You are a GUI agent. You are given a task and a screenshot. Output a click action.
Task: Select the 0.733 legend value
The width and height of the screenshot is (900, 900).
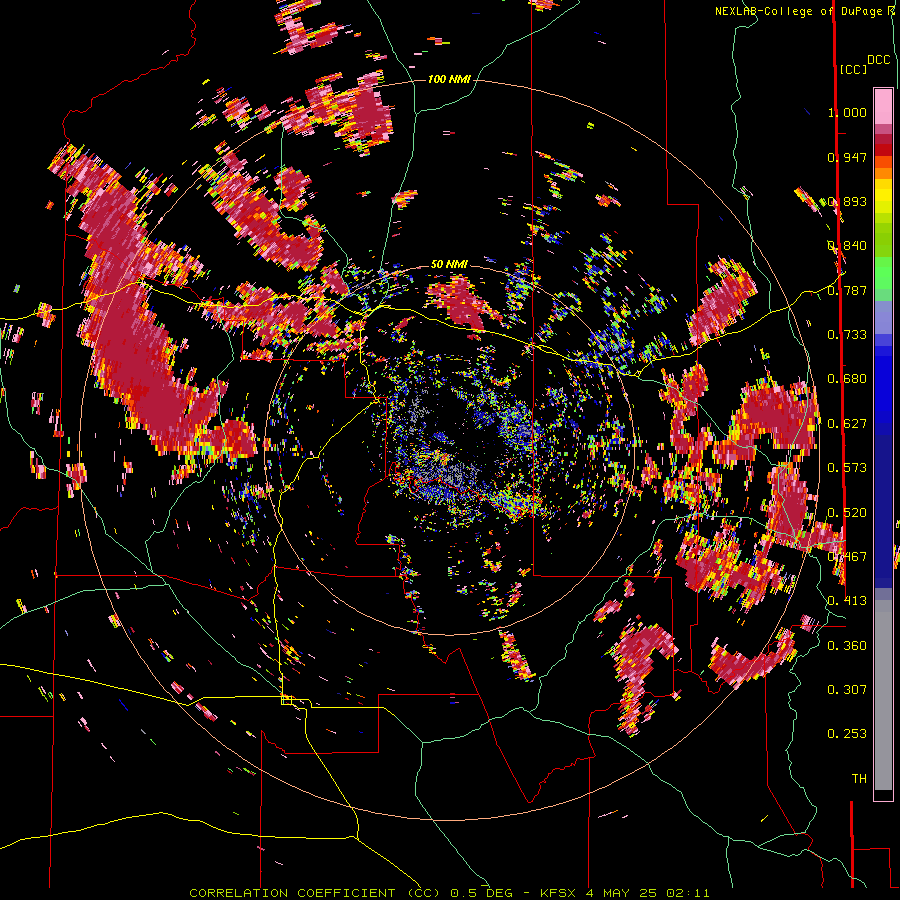(847, 335)
